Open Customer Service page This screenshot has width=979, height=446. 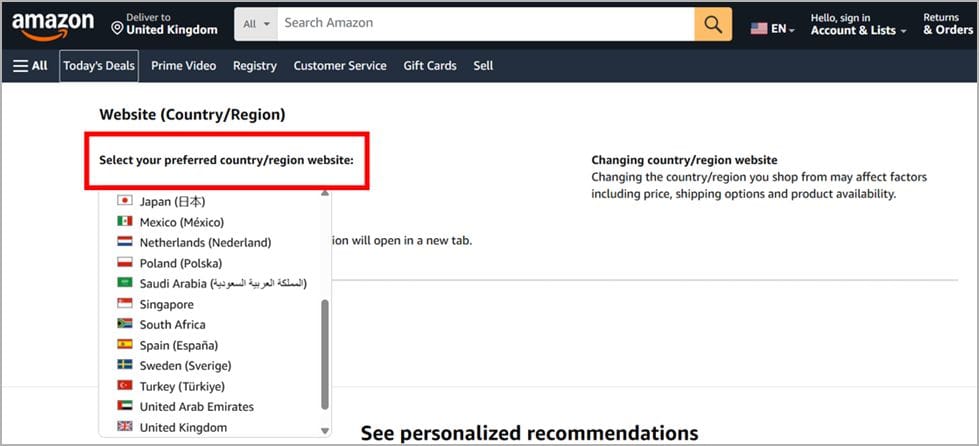(340, 66)
